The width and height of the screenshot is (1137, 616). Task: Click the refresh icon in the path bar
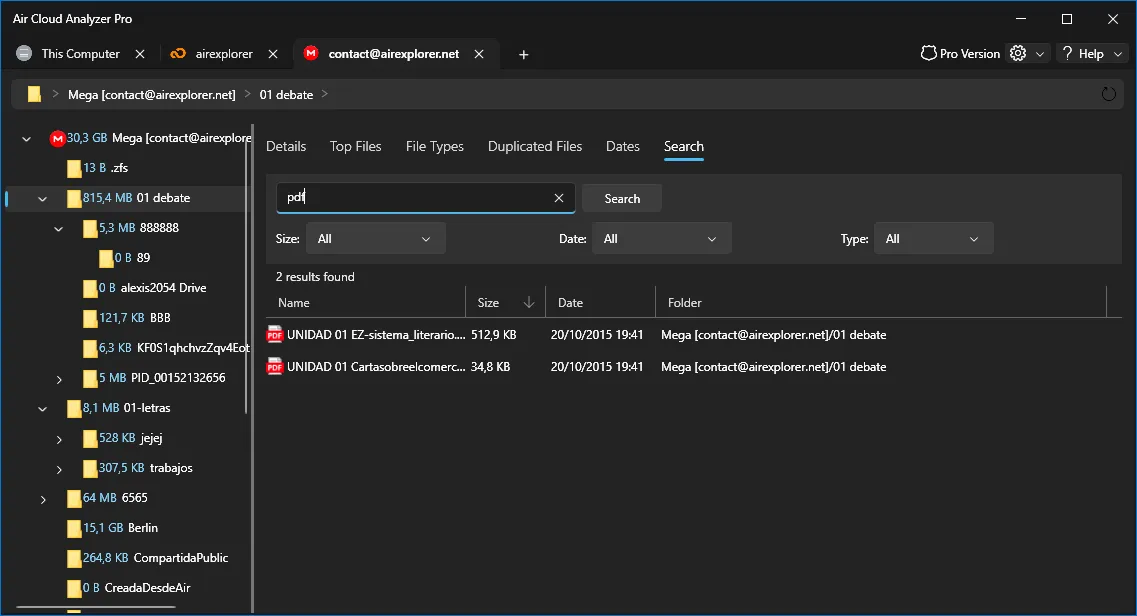[1108, 94]
